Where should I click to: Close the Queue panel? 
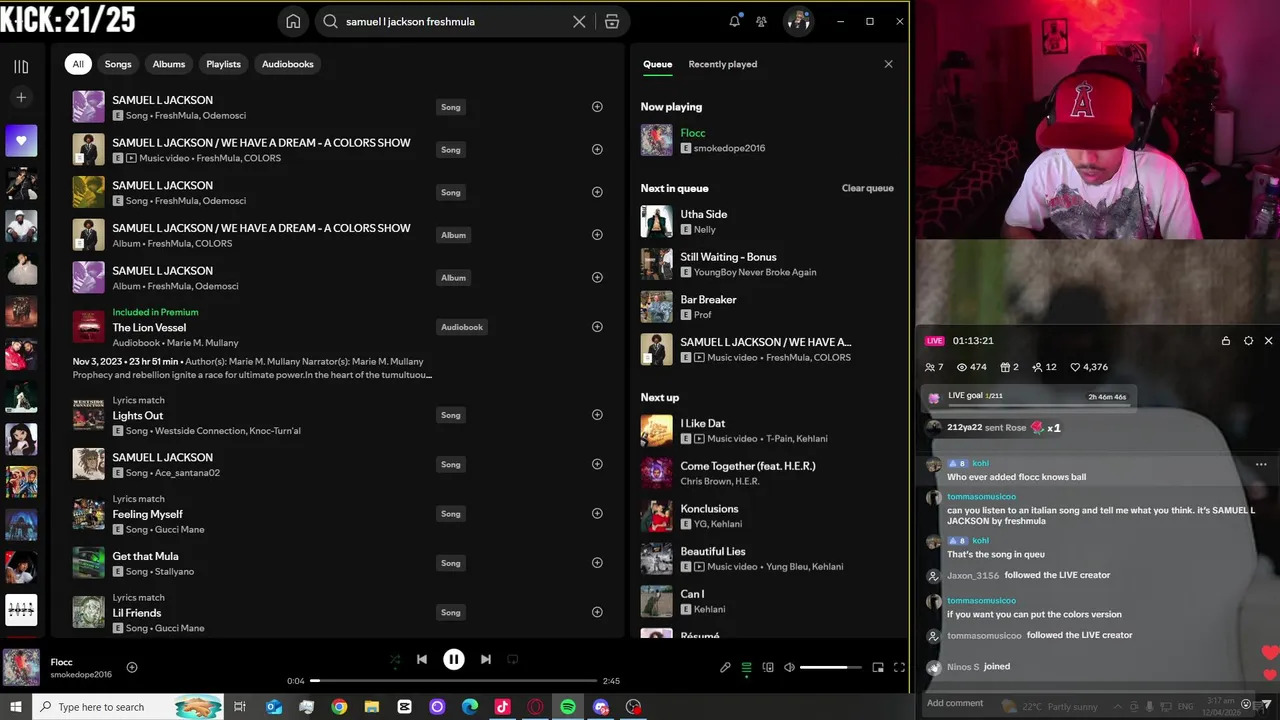point(888,64)
